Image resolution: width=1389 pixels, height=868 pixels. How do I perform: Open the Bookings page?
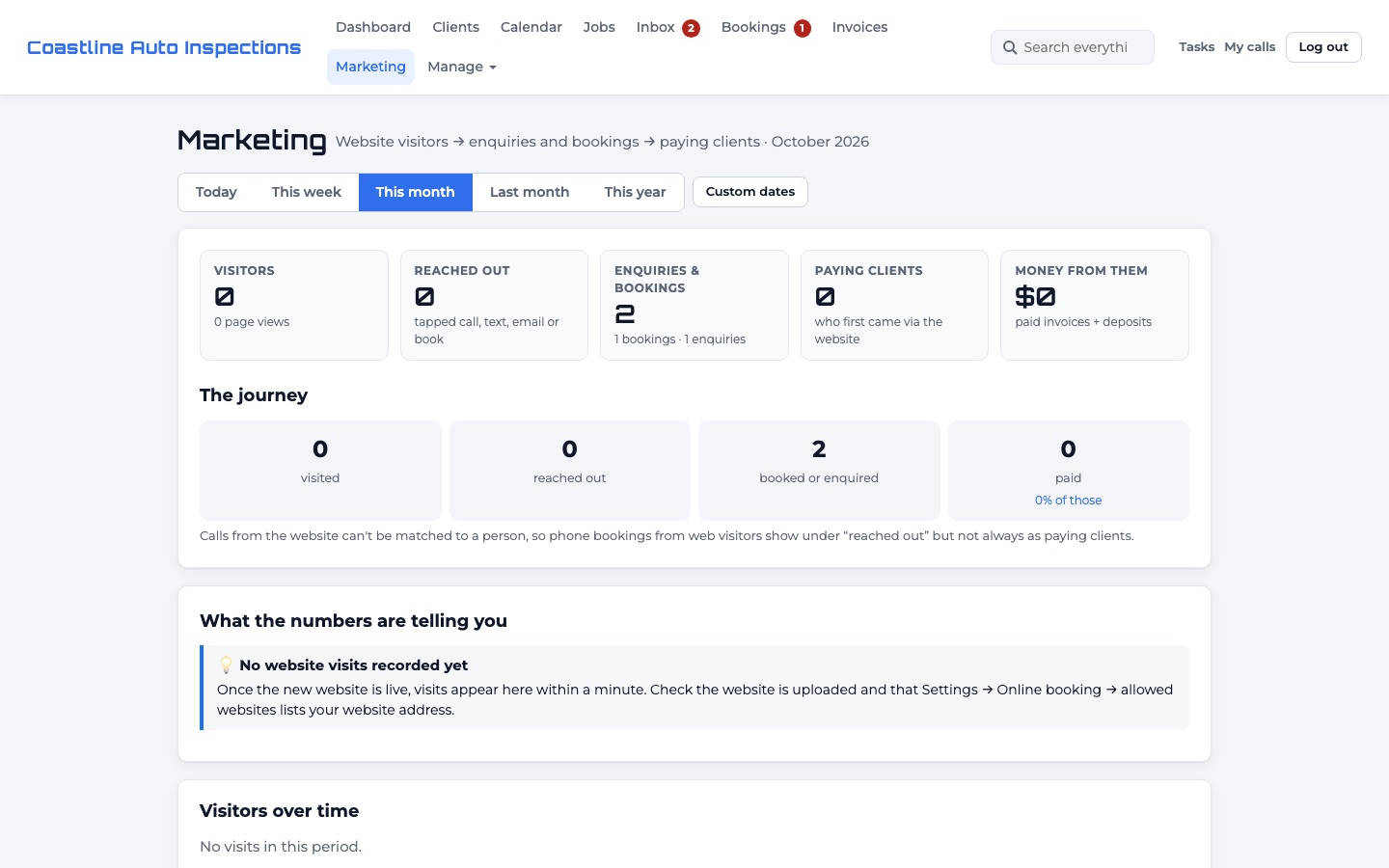(x=766, y=27)
